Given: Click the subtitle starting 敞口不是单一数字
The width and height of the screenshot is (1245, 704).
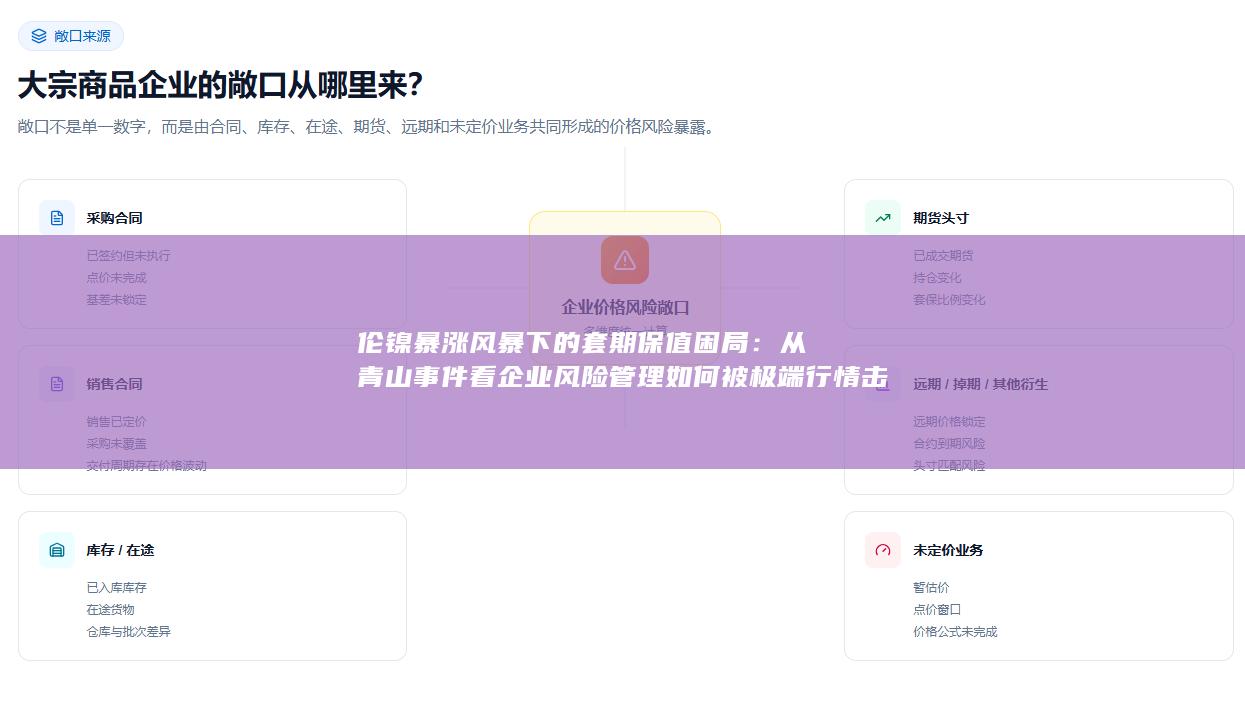Looking at the screenshot, I should [x=368, y=127].
